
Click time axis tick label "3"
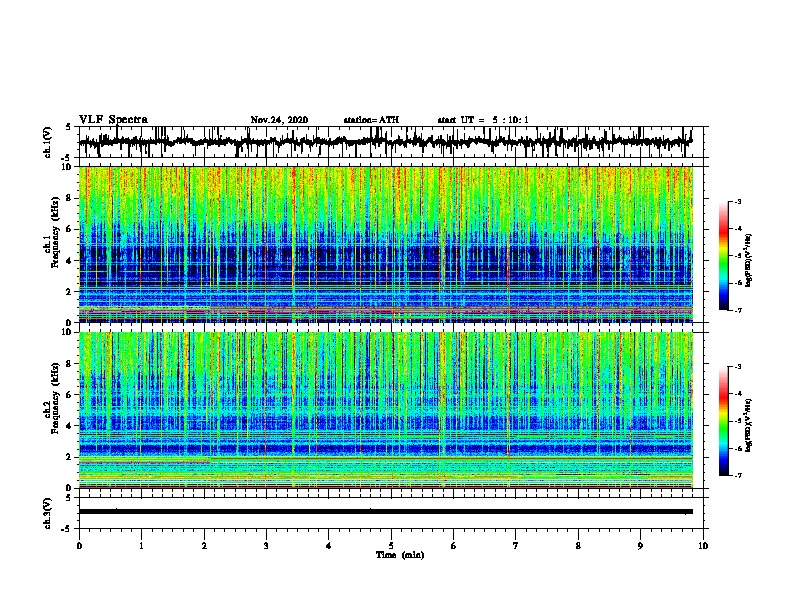coord(266,546)
